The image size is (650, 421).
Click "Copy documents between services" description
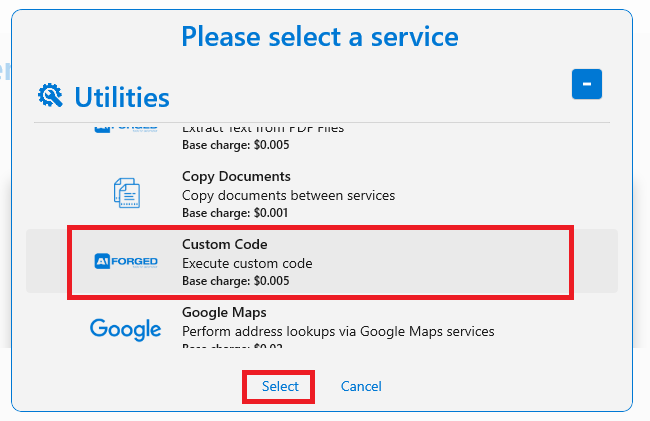point(289,195)
